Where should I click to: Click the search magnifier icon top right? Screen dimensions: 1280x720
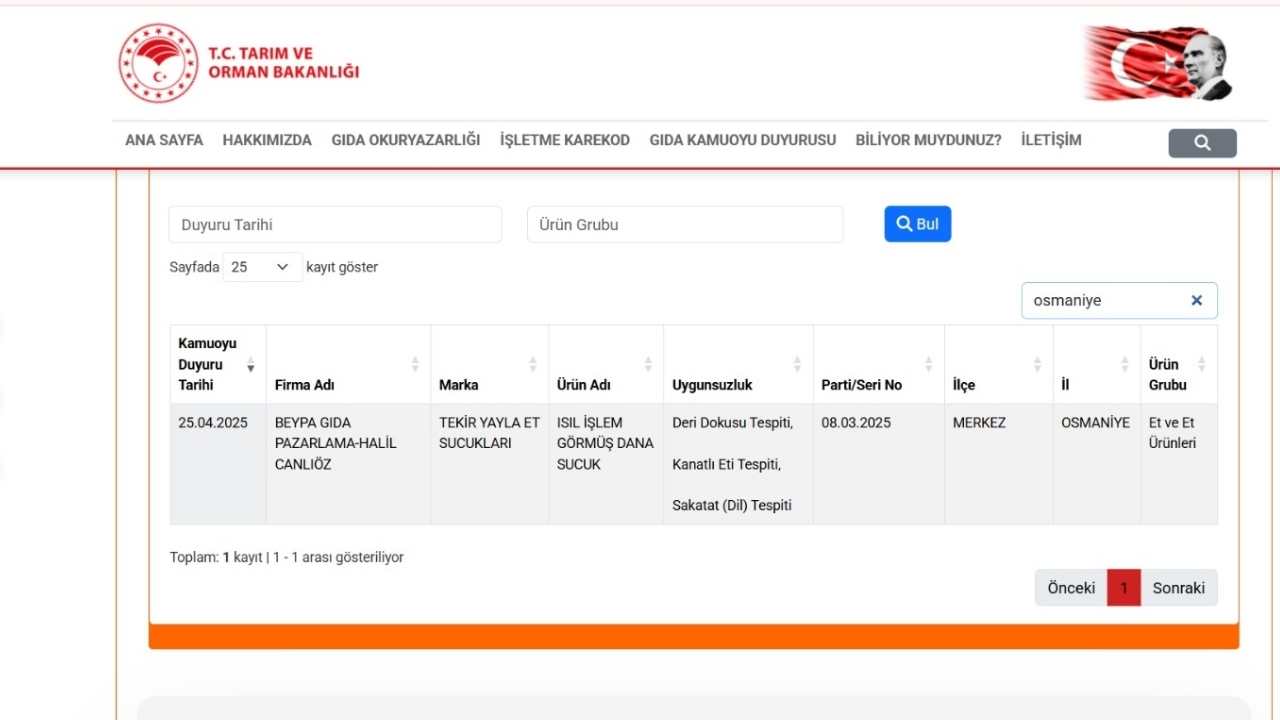(x=1202, y=142)
